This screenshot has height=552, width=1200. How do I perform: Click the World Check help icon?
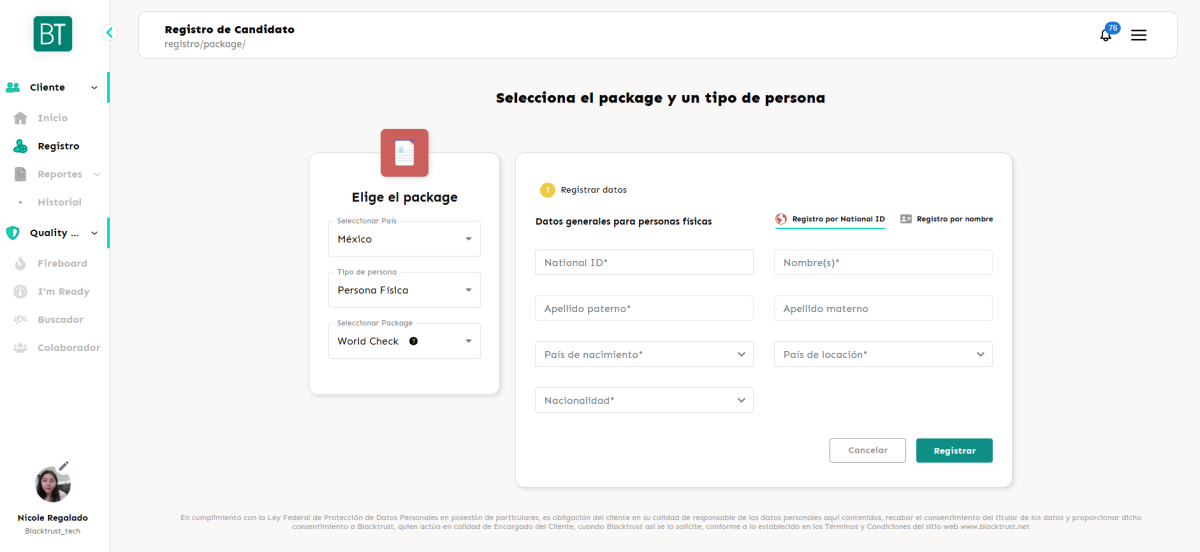click(x=413, y=341)
